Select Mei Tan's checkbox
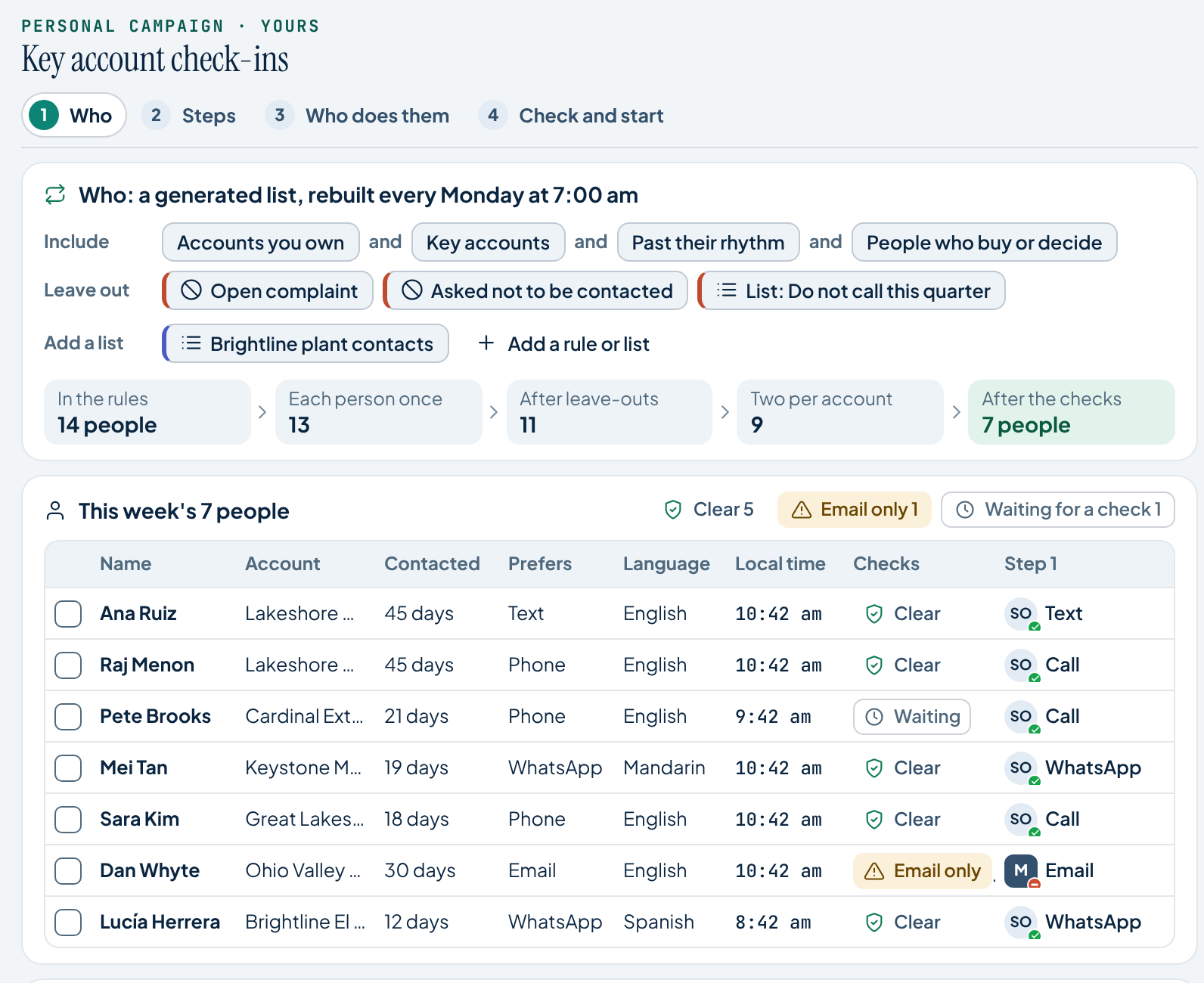This screenshot has height=983, width=1204. (x=68, y=768)
